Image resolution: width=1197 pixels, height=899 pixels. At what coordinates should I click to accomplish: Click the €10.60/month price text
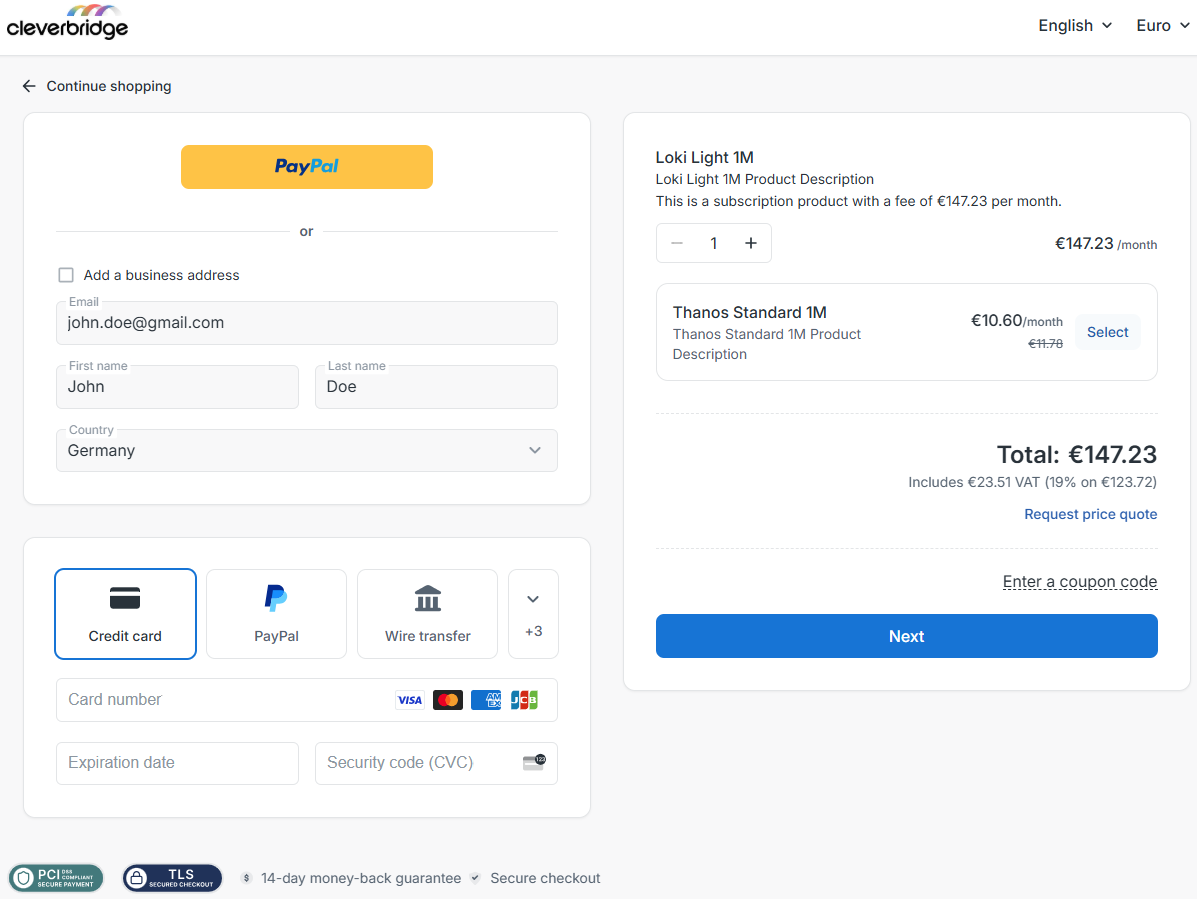1017,321
